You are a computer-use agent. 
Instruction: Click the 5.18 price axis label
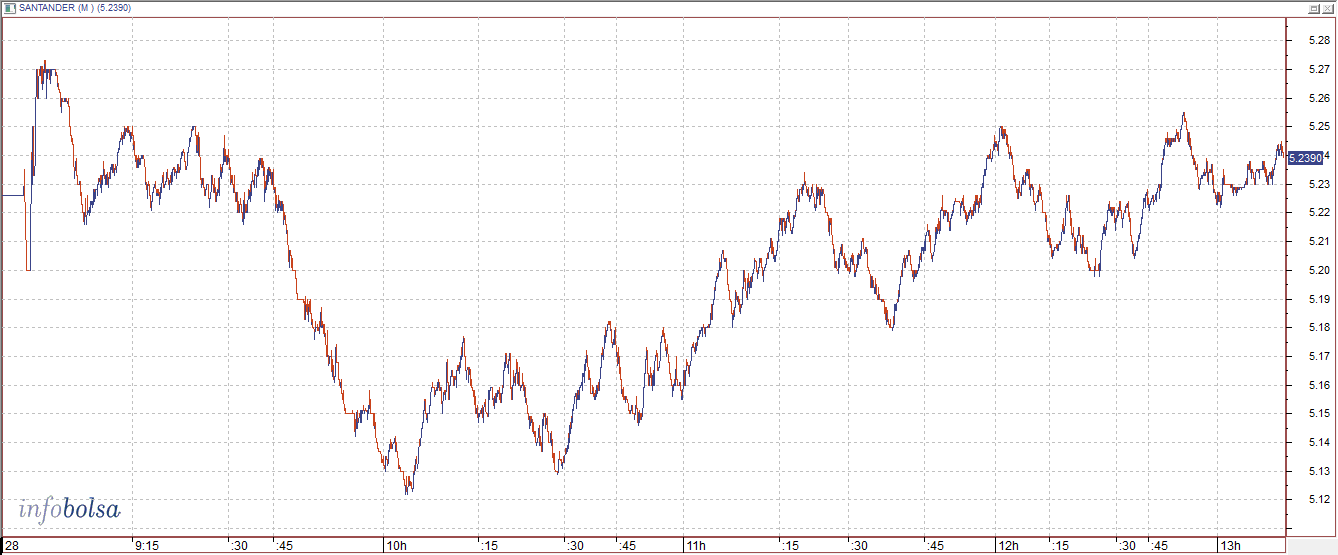[x=1318, y=328]
